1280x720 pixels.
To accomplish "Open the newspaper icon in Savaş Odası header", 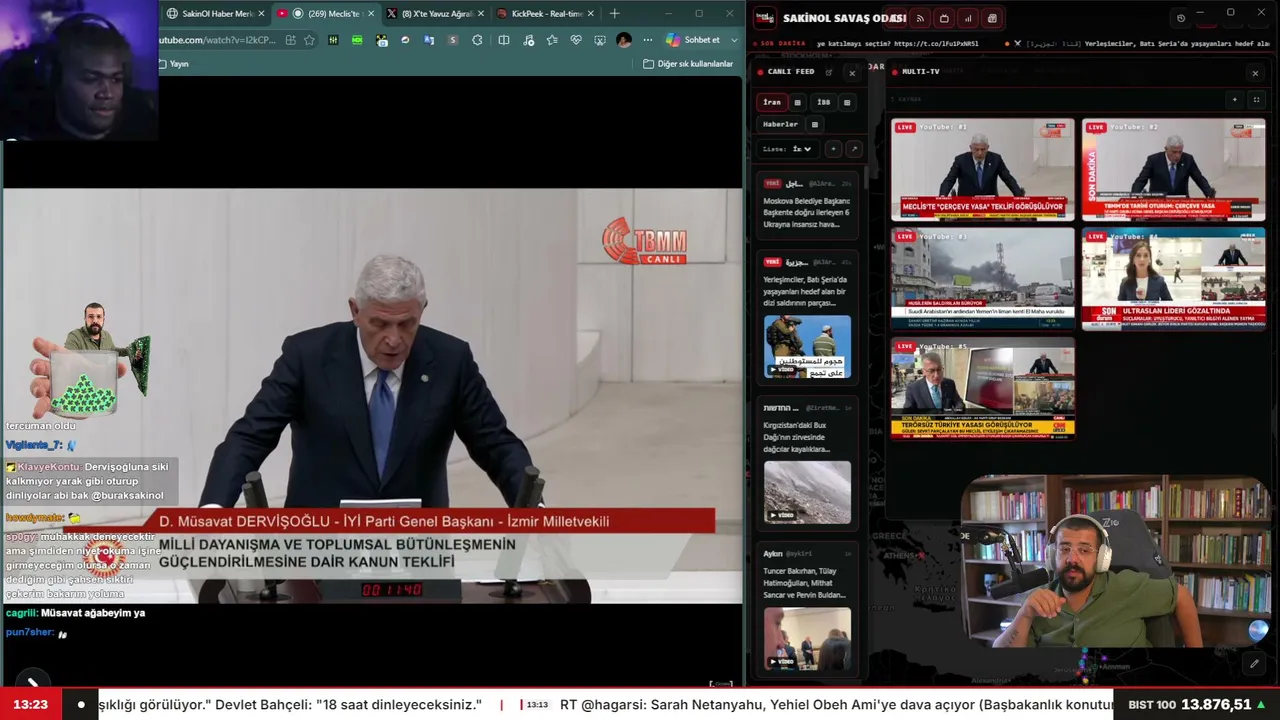I will tap(992, 18).
